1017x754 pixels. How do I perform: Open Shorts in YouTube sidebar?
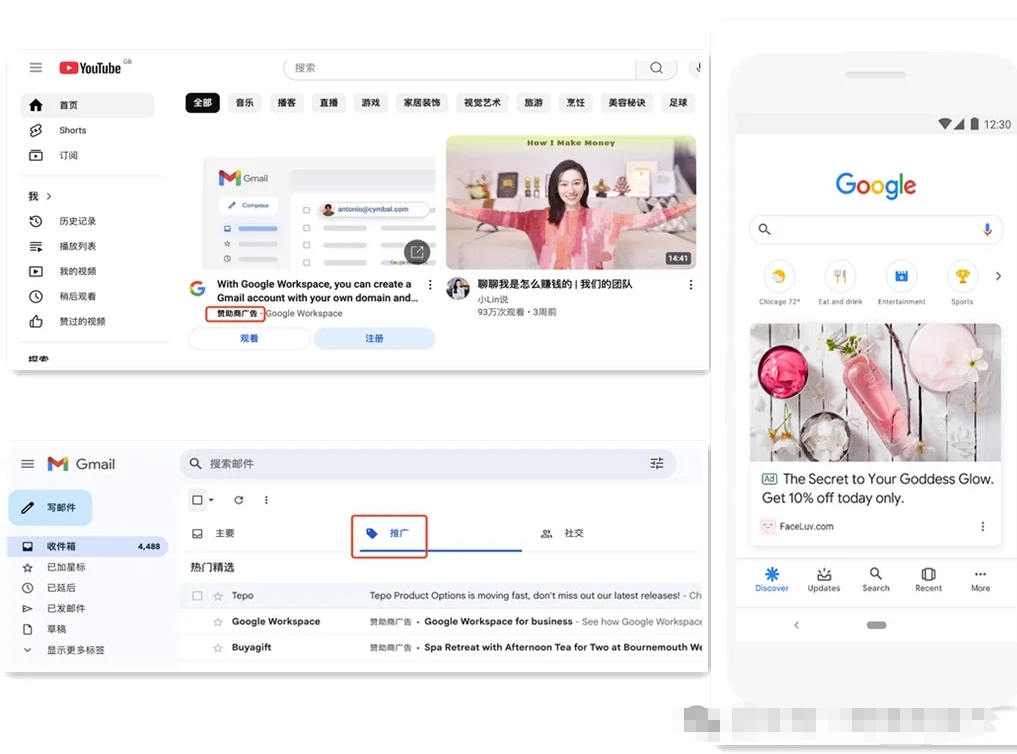72,130
